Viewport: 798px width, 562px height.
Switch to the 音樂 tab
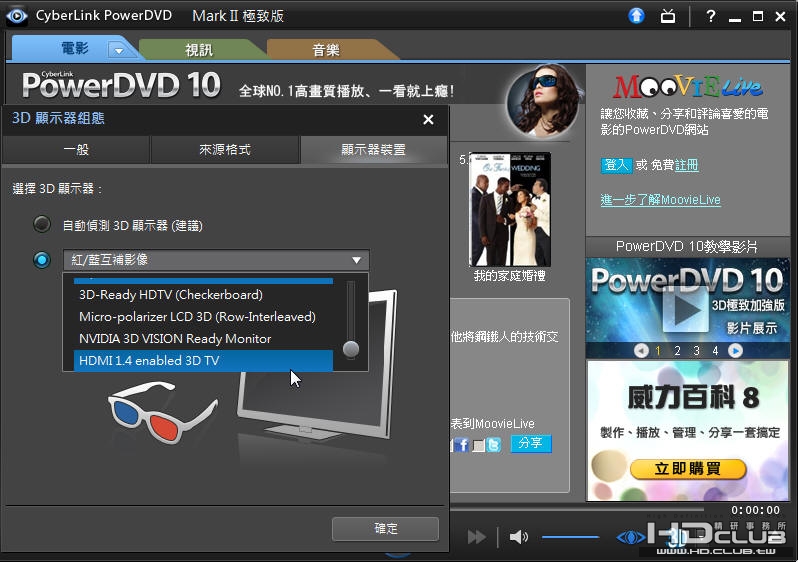326,50
